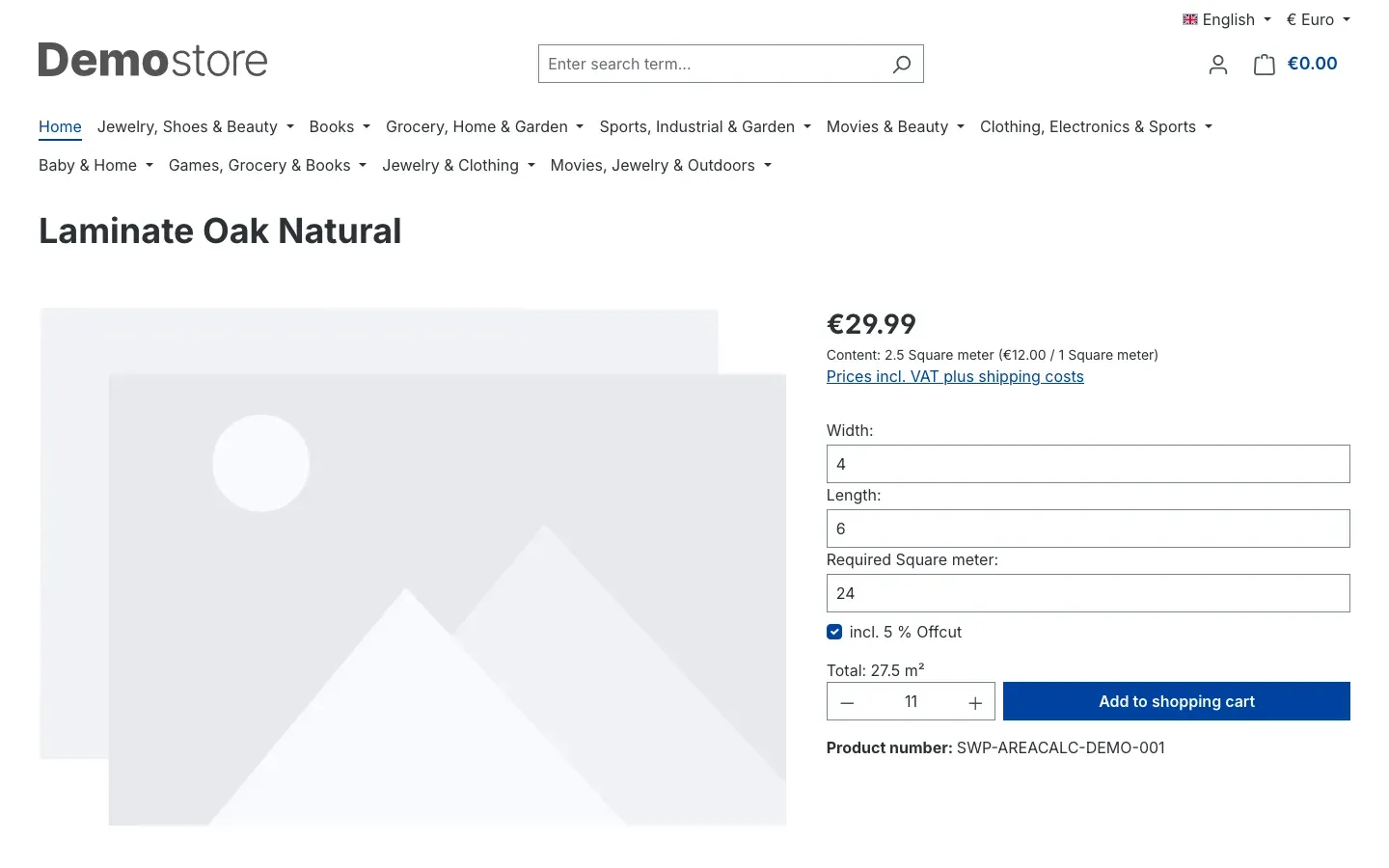
Task: Click the UK flag language icon
Action: [1190, 19]
